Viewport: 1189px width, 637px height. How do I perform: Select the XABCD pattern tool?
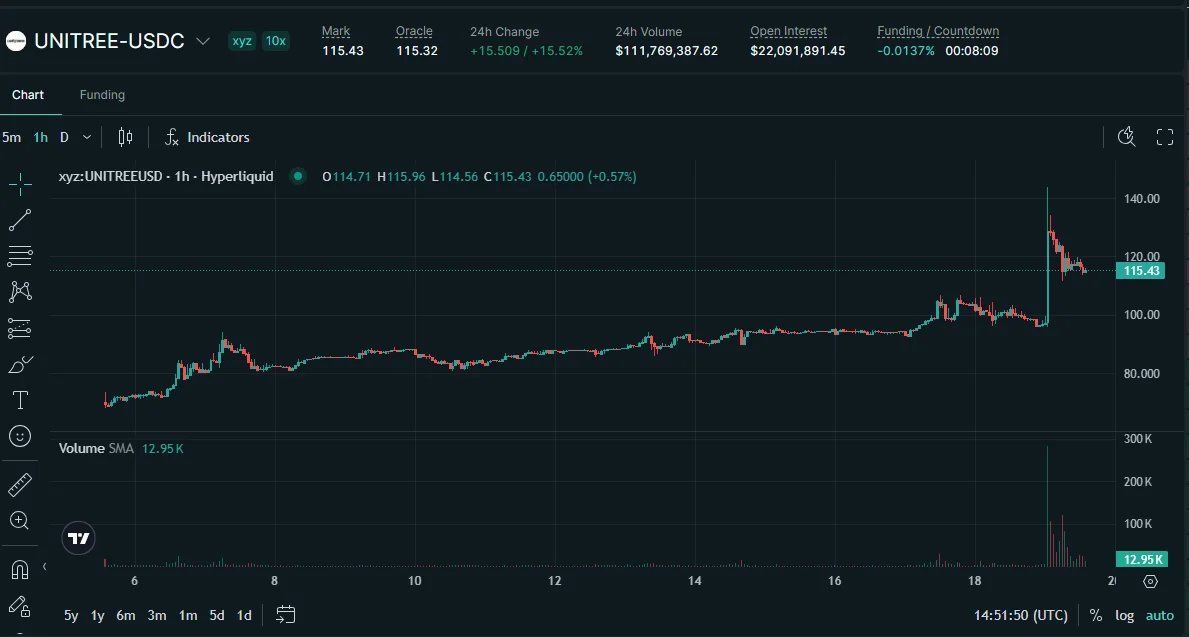pyautogui.click(x=20, y=292)
